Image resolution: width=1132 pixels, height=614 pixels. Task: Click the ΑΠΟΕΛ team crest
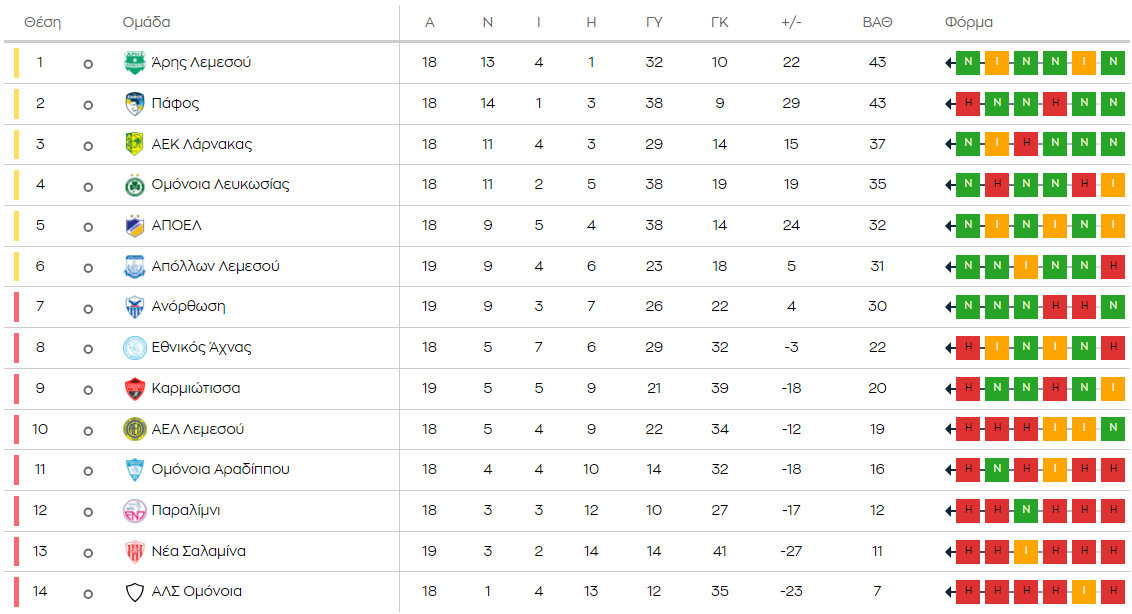134,226
